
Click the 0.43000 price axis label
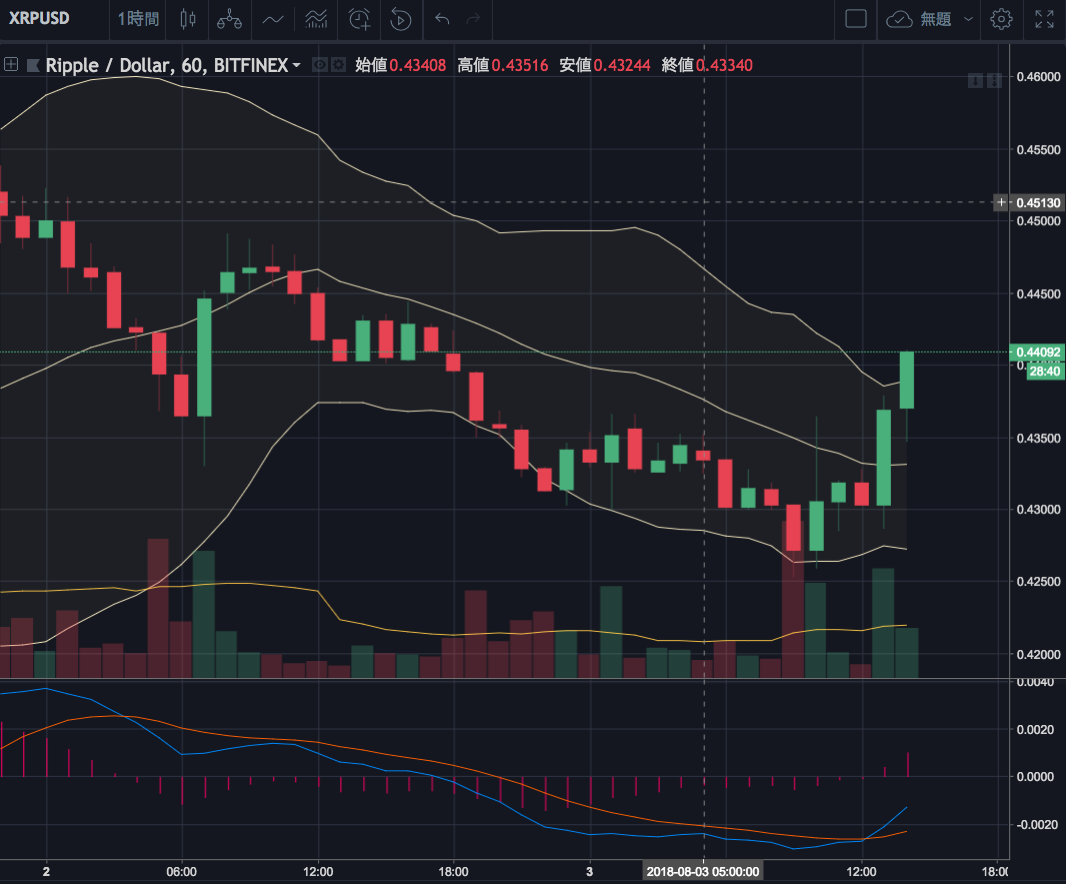tap(1038, 509)
